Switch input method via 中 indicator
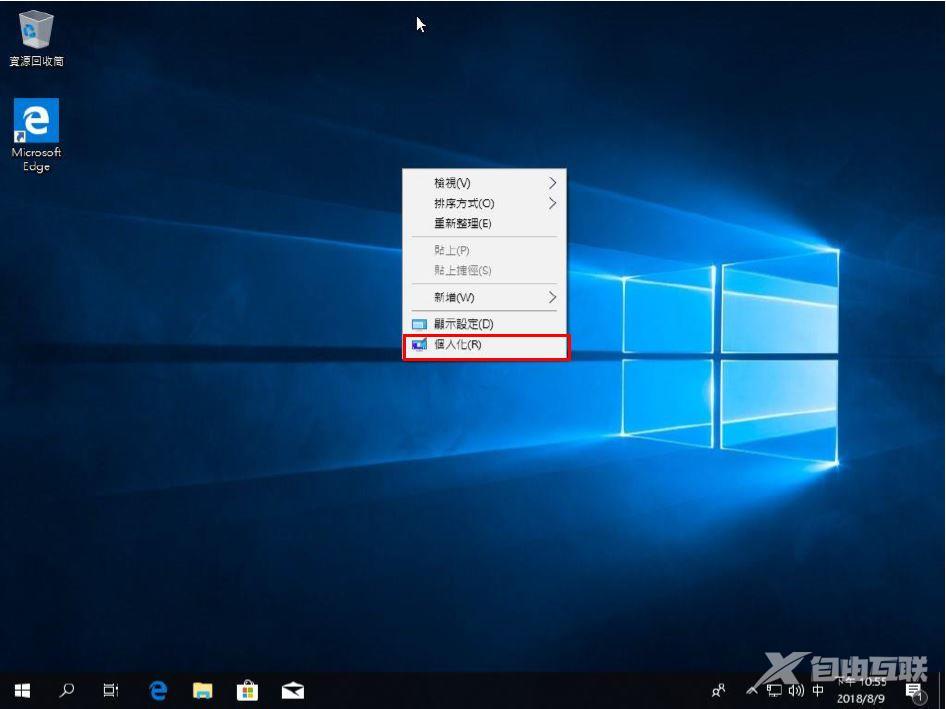The image size is (946, 709). click(818, 690)
